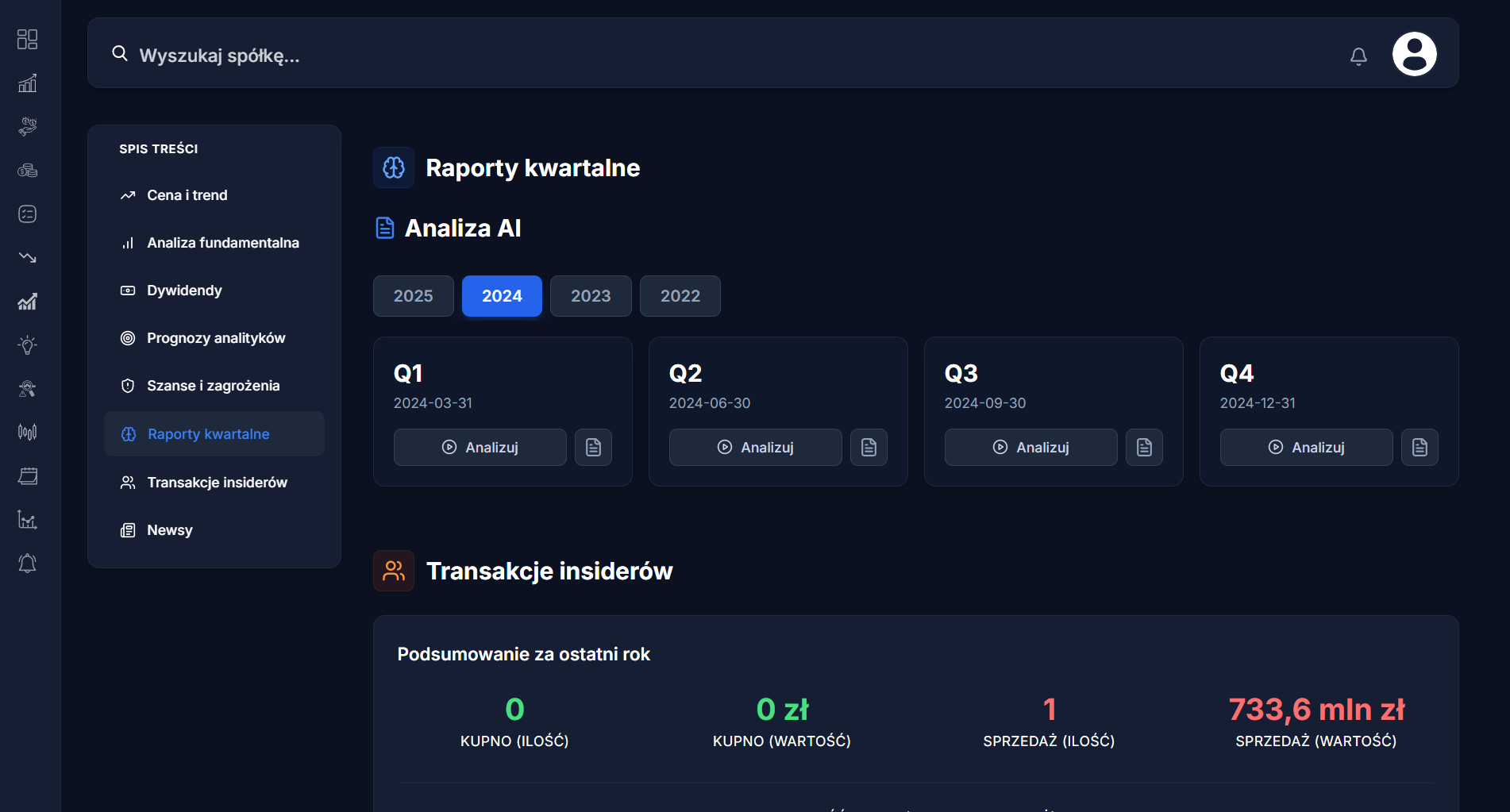Screen dimensions: 1510x812
Task: Open the Q2 report document icon
Action: (869, 448)
